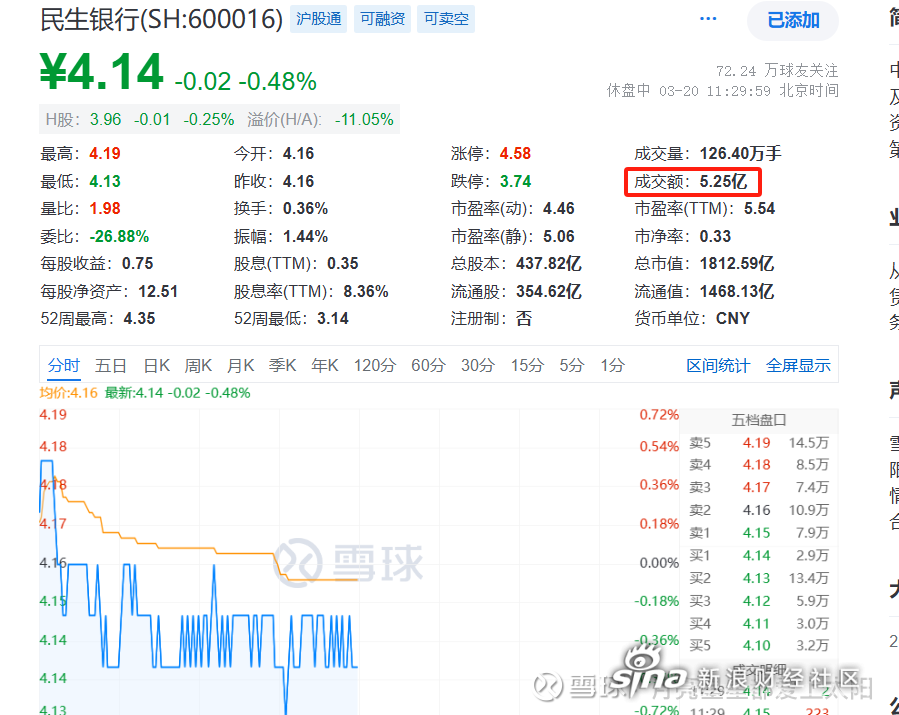Viewport: 899px width, 715px height.
Task: Click the 最高 value 4.19
Action: coord(105,154)
